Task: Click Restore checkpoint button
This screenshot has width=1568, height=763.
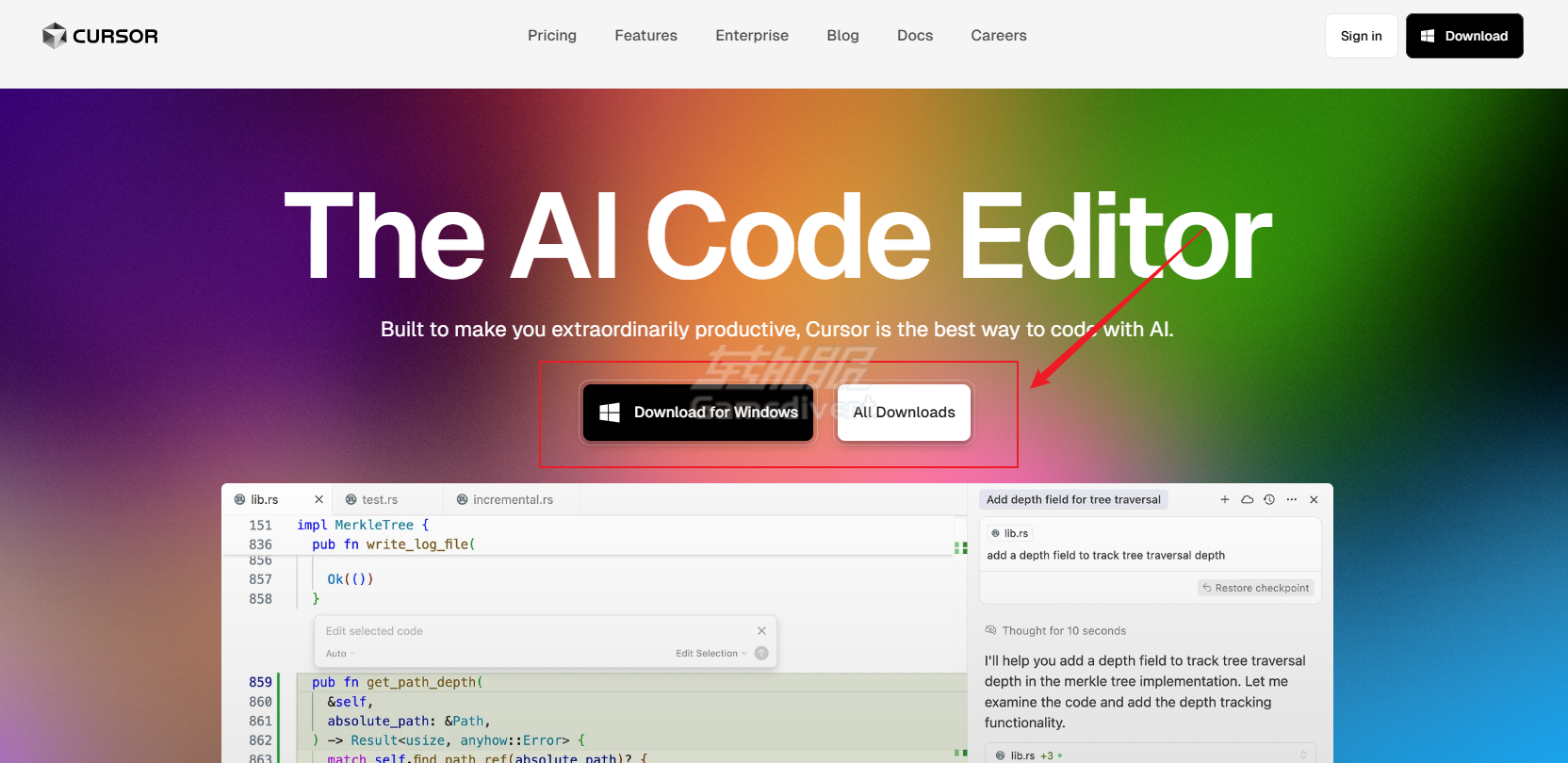Action: (1255, 588)
